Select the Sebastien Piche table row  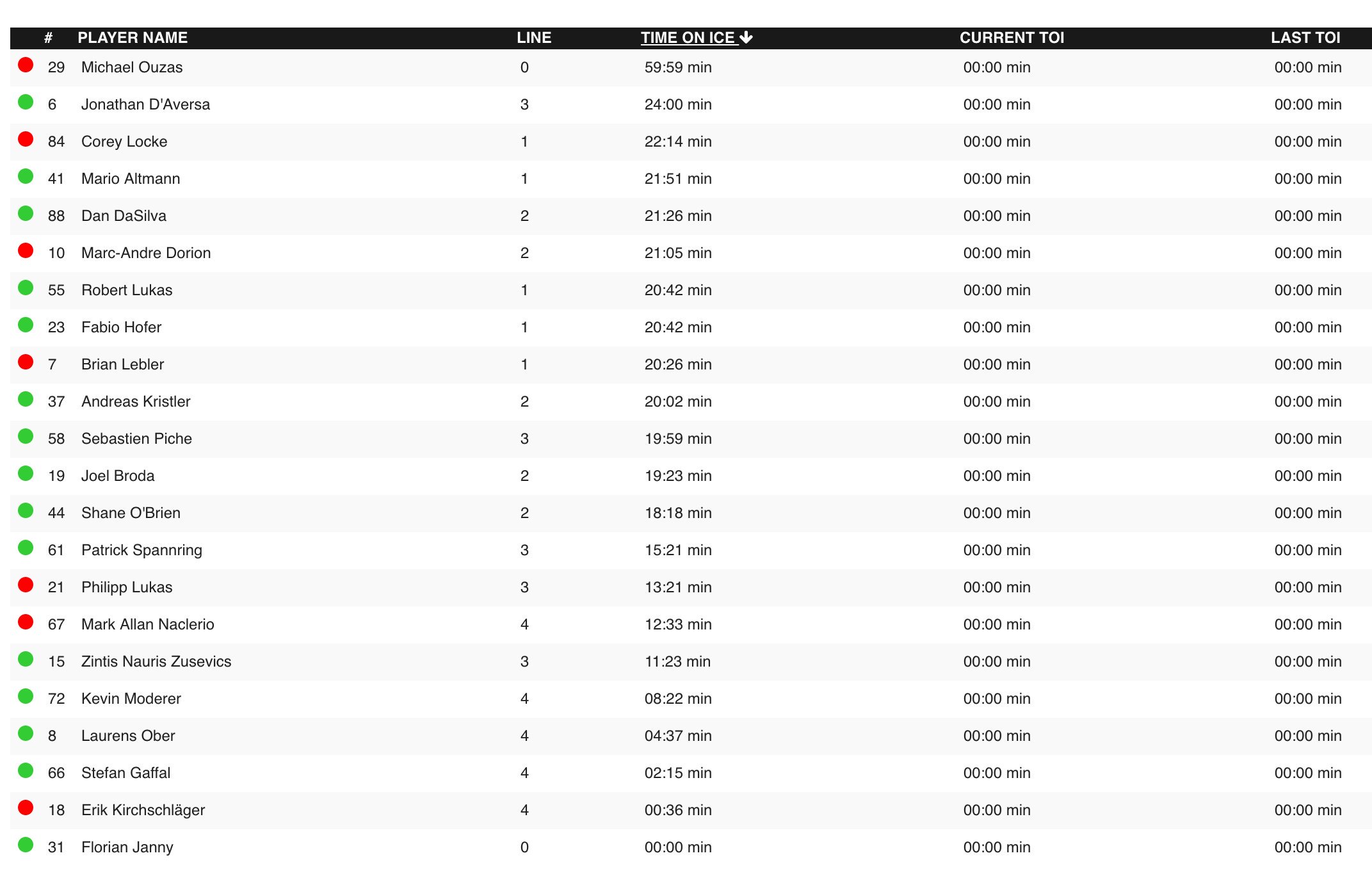691,439
